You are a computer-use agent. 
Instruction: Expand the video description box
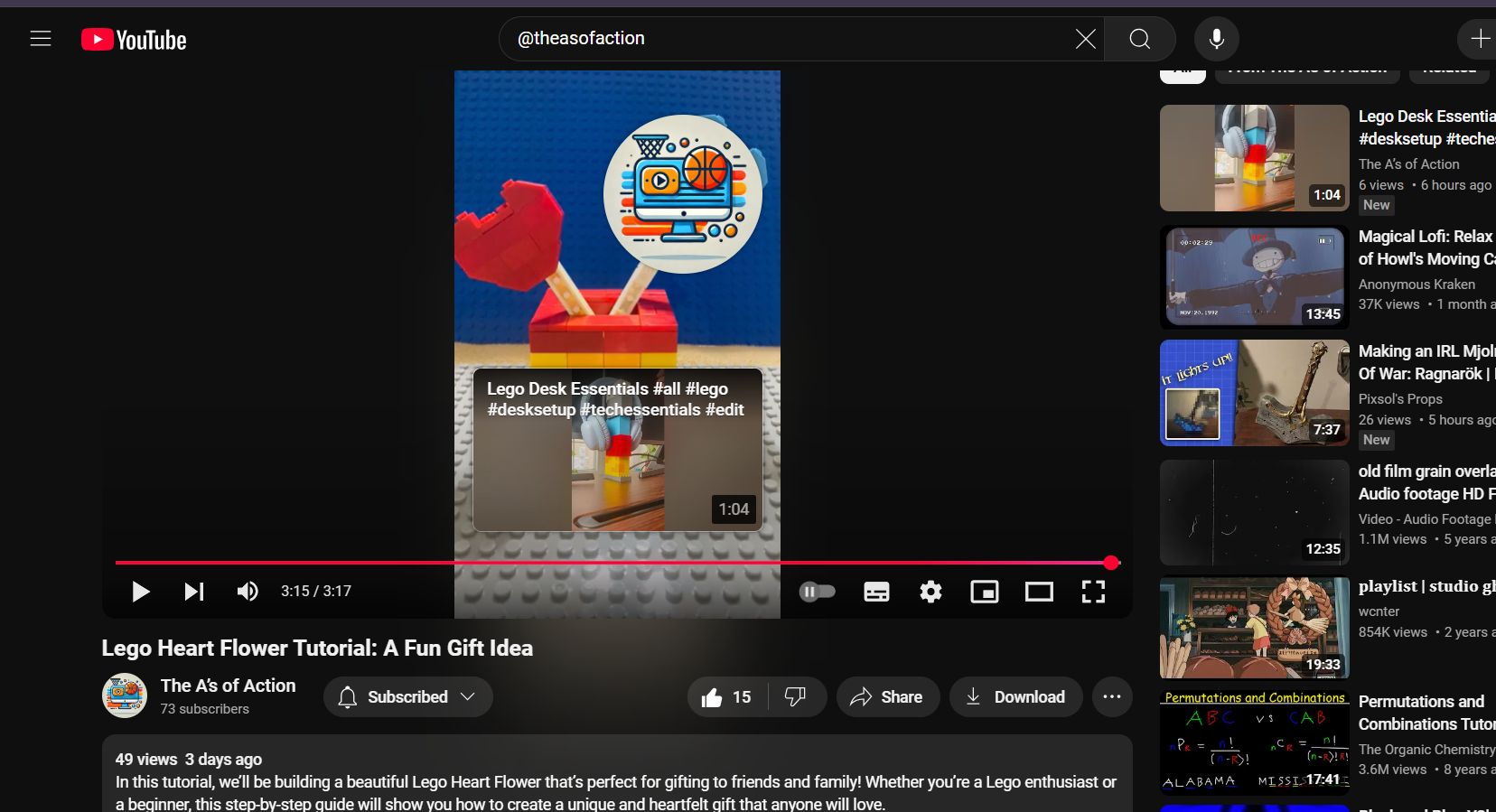[x=617, y=773]
